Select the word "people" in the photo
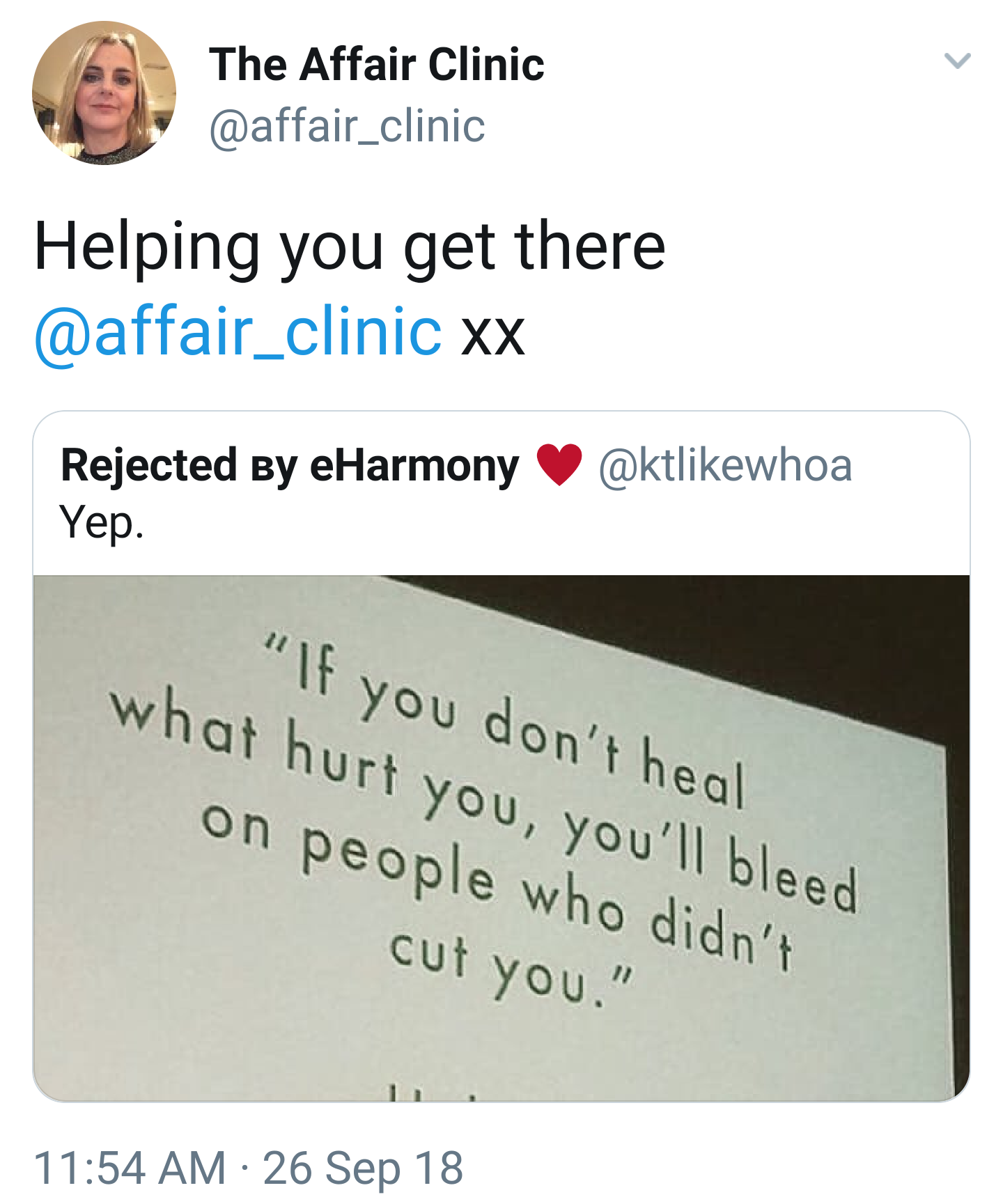This screenshot has width=1003, height=1204. pyautogui.click(x=398, y=865)
